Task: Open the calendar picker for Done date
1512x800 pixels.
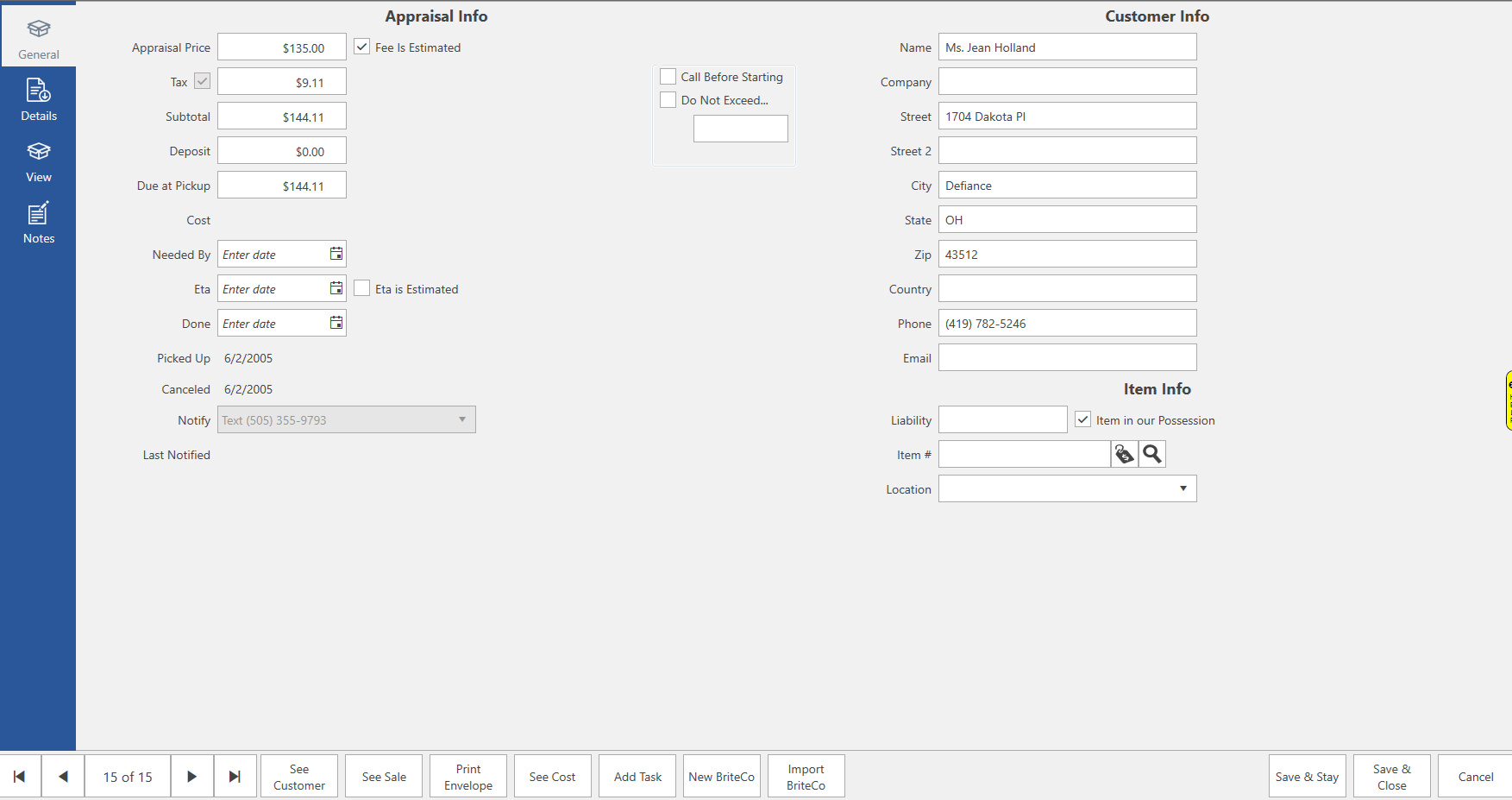Action: [x=336, y=323]
